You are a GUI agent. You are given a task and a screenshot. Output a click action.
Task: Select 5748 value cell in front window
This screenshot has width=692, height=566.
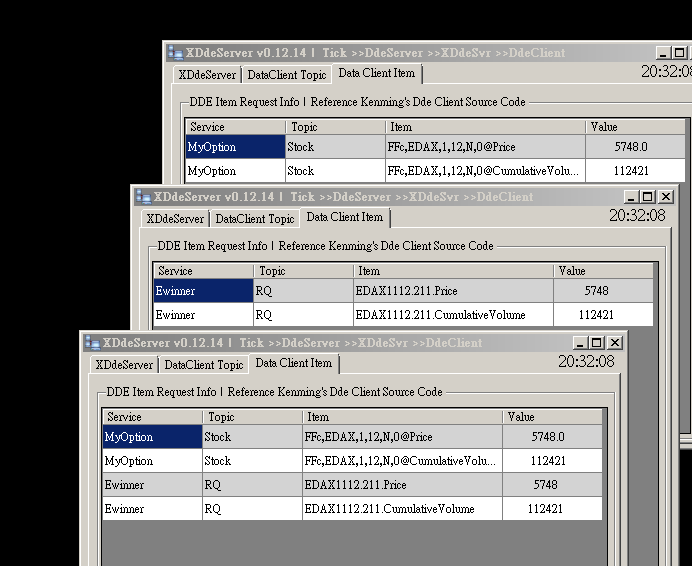pyautogui.click(x=553, y=485)
